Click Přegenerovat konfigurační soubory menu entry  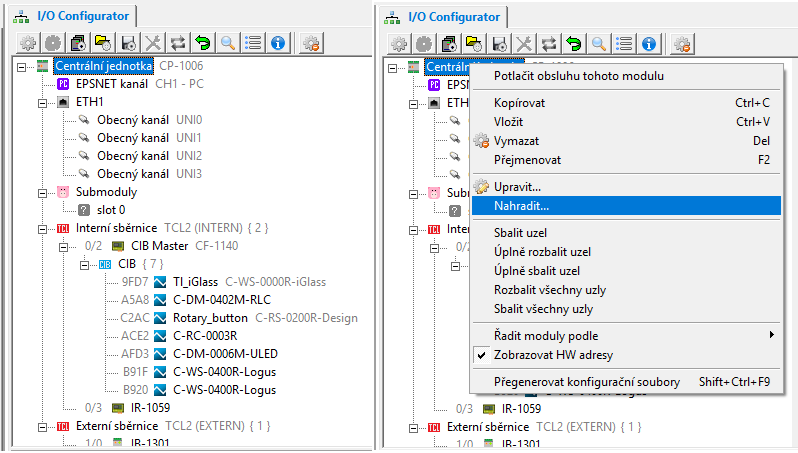point(587,382)
